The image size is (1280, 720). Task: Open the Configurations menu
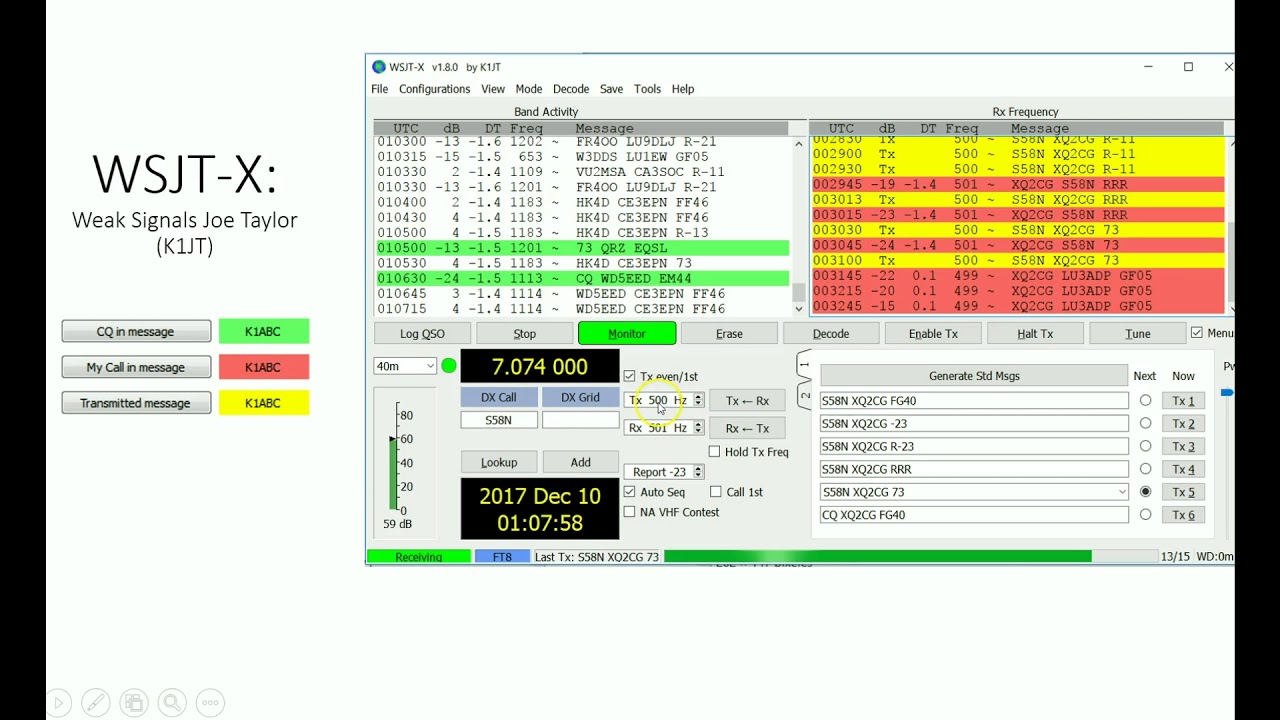[x=434, y=89]
